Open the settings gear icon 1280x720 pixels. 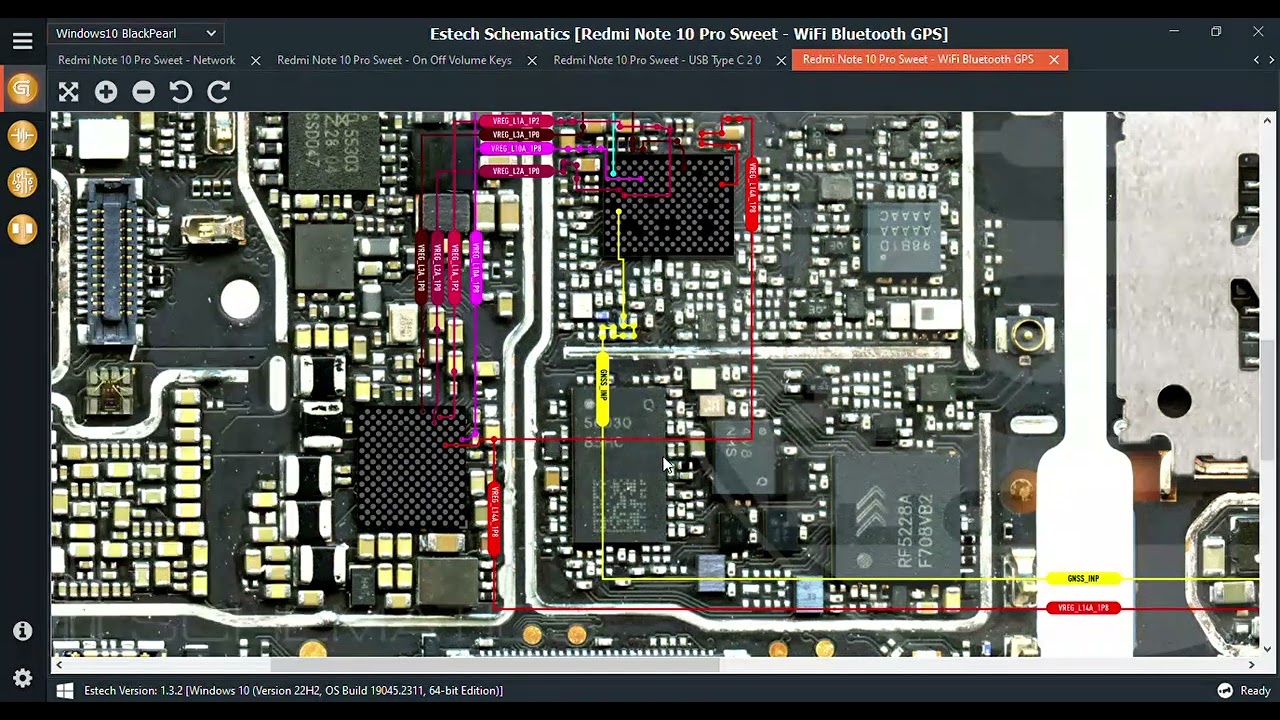[22, 678]
